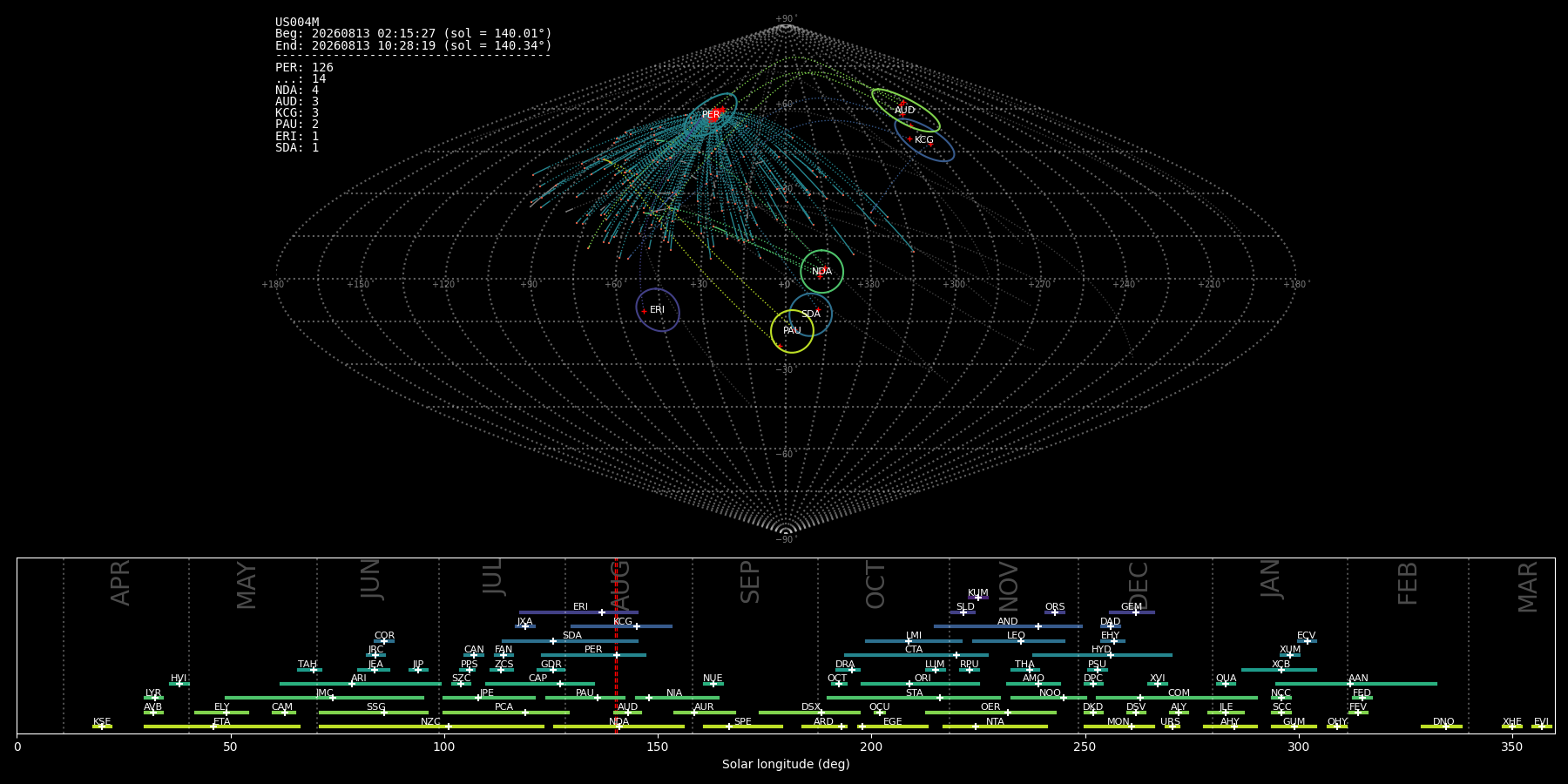Image resolution: width=1568 pixels, height=784 pixels.
Task: Click the CAP shower activity bar
Action: coord(540,684)
